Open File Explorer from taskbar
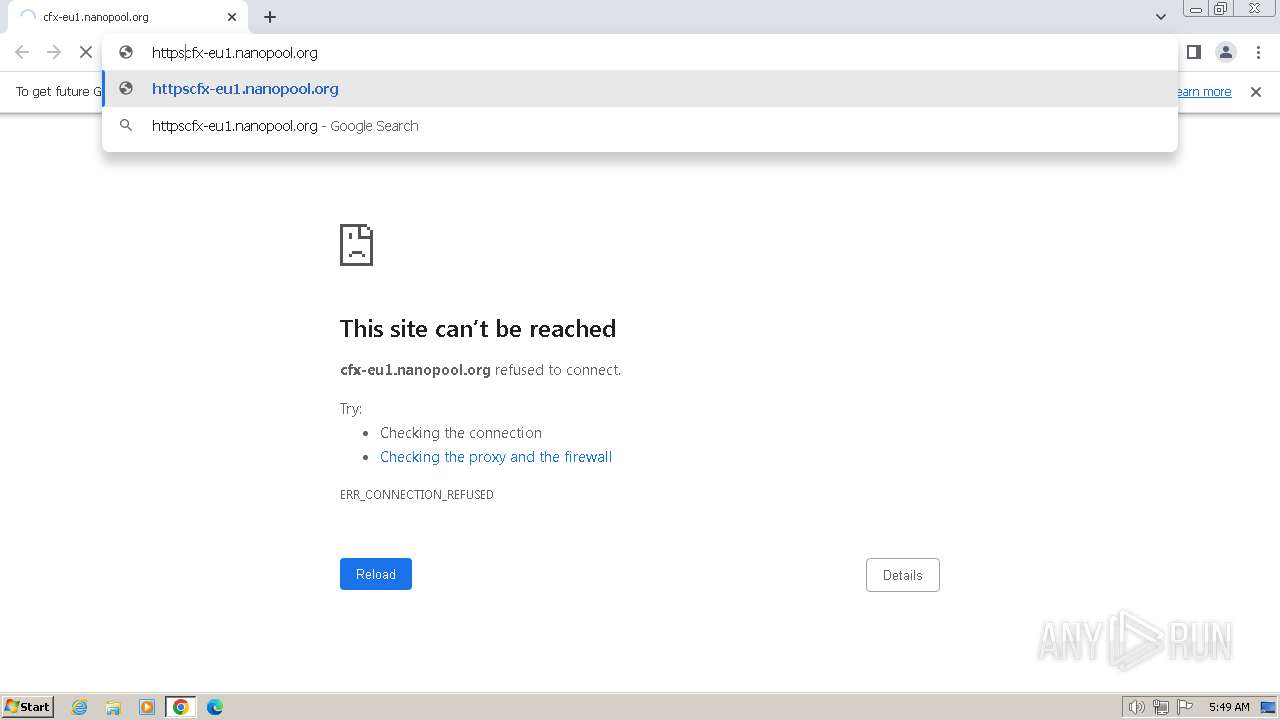The height and width of the screenshot is (720, 1280). (x=113, y=707)
